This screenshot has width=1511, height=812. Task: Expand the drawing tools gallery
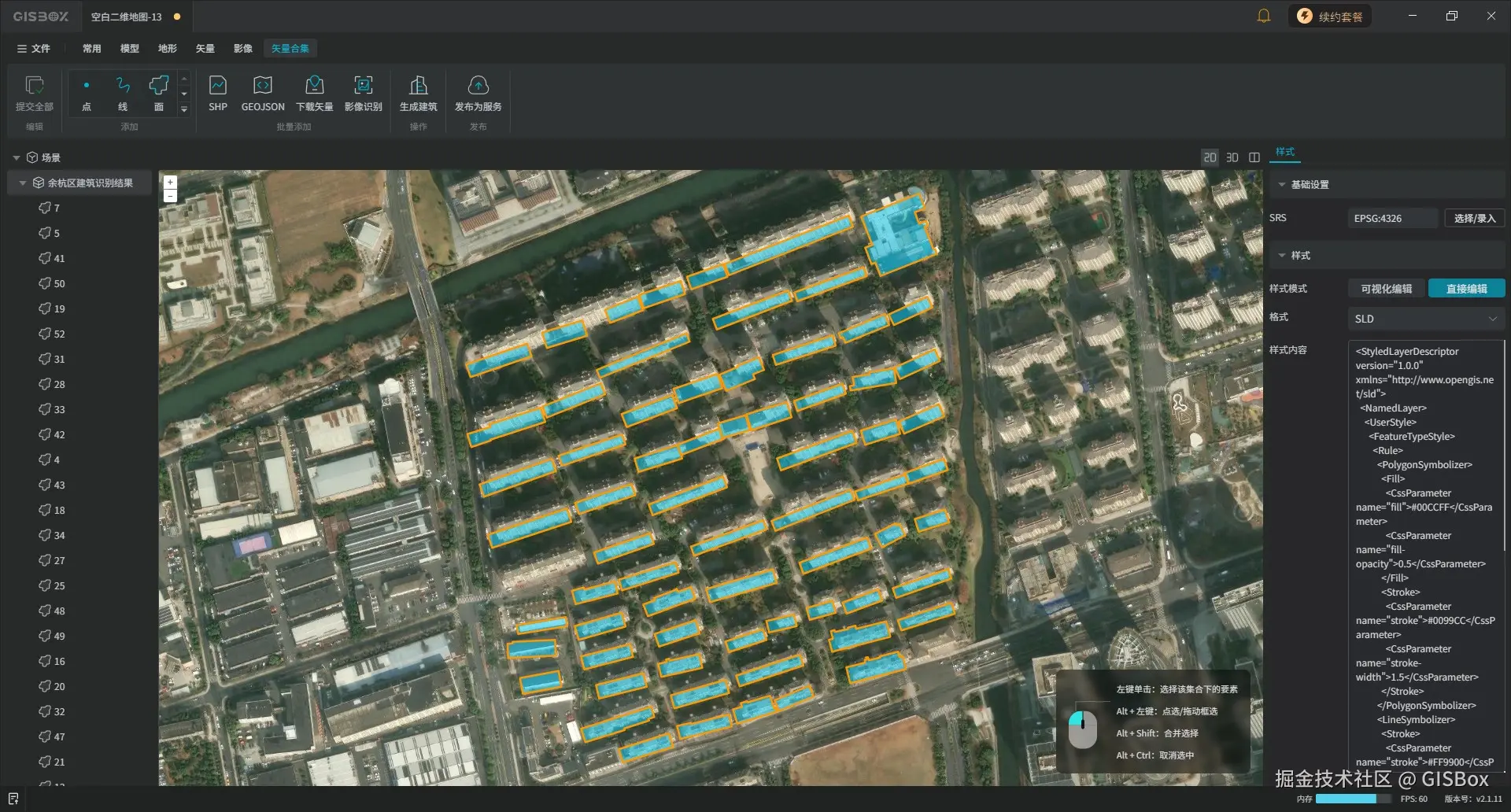point(184,109)
